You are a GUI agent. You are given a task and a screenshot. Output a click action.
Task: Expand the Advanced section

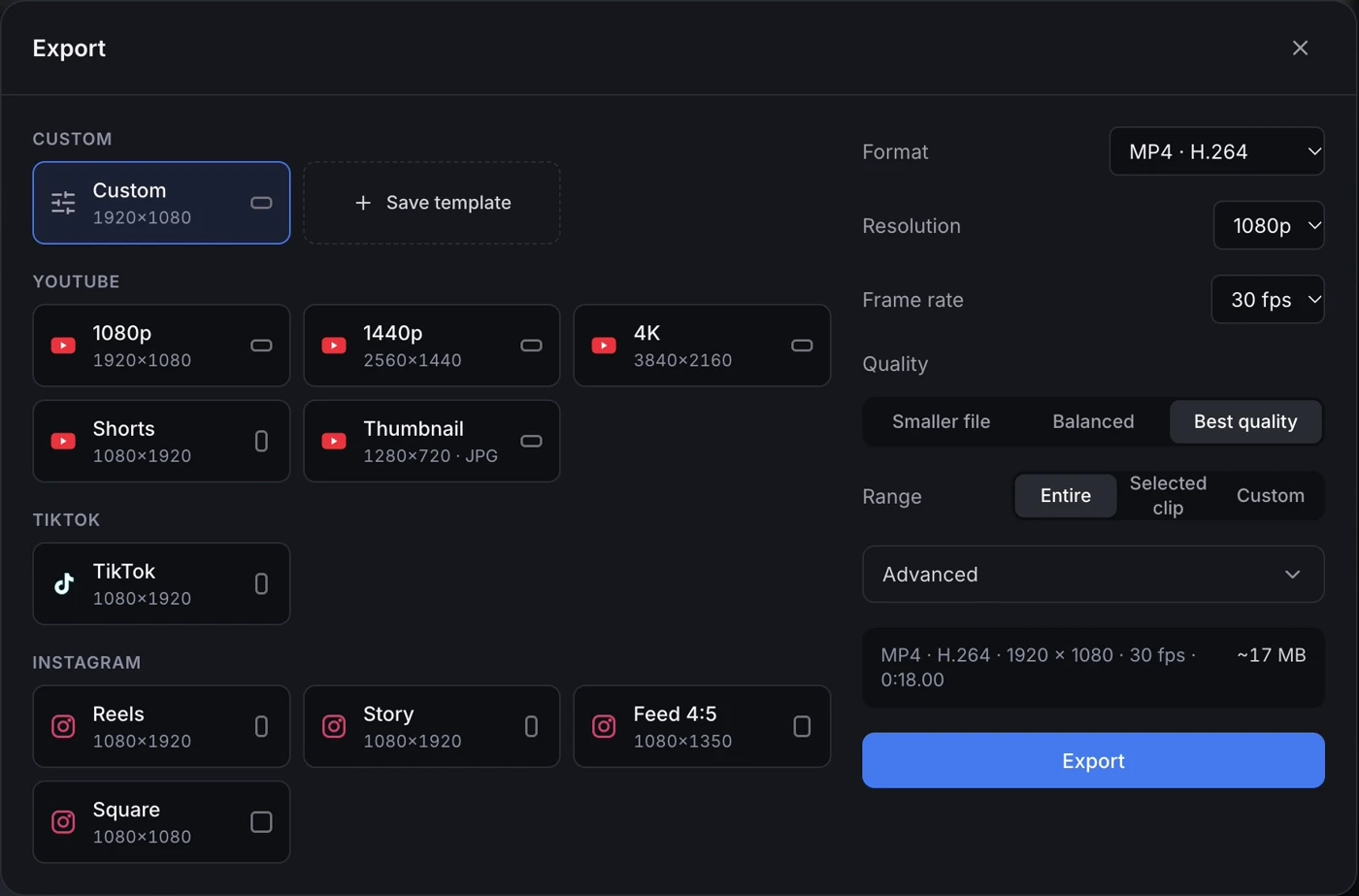pyautogui.click(x=1093, y=574)
